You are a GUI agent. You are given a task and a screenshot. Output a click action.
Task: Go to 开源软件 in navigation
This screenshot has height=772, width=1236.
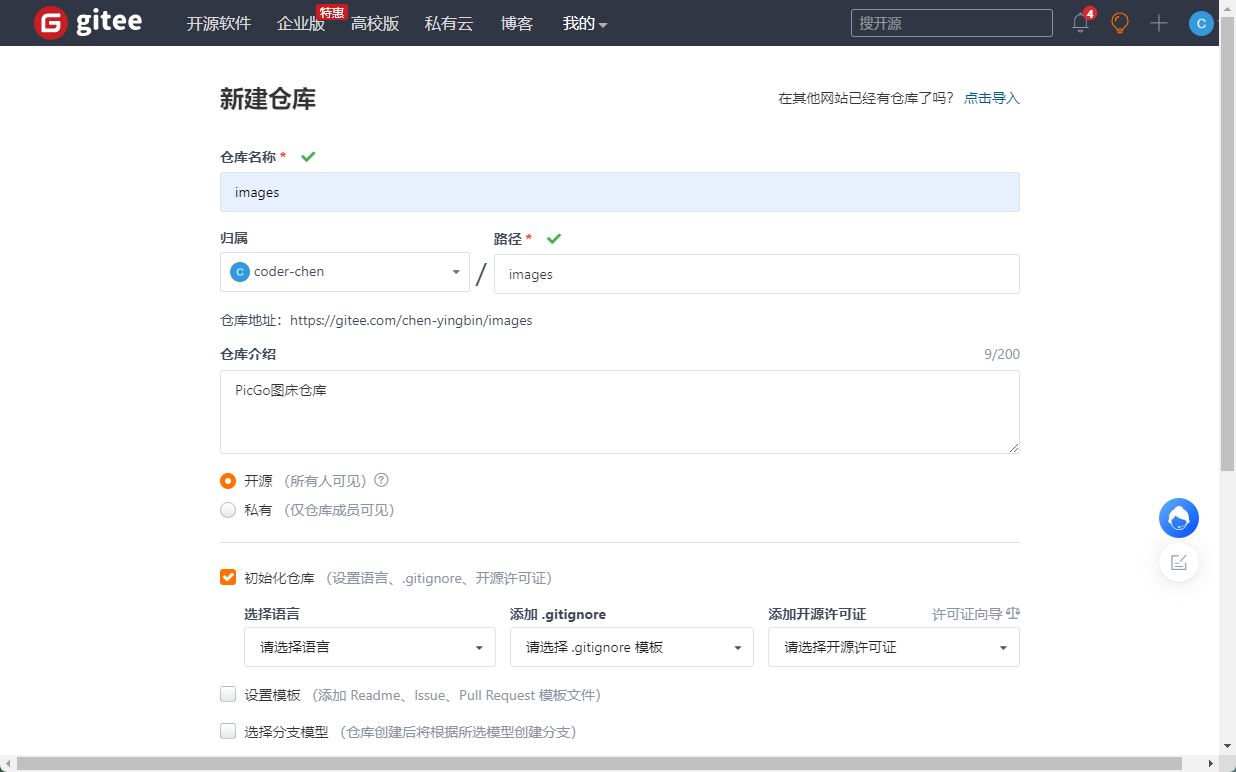(x=218, y=24)
